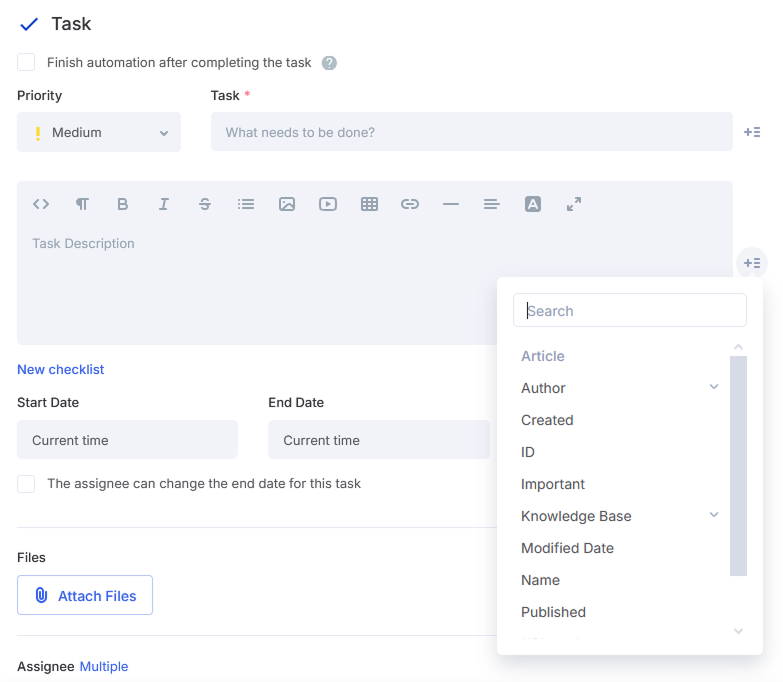Click the New checklist link
The height and width of the screenshot is (682, 783).
(x=61, y=369)
